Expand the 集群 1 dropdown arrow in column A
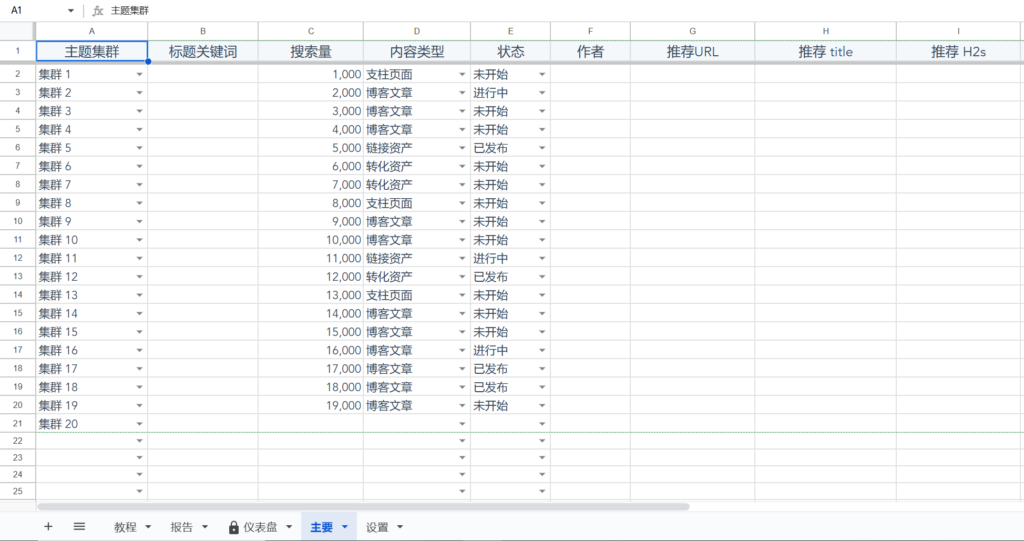The image size is (1024, 541). pos(138,75)
